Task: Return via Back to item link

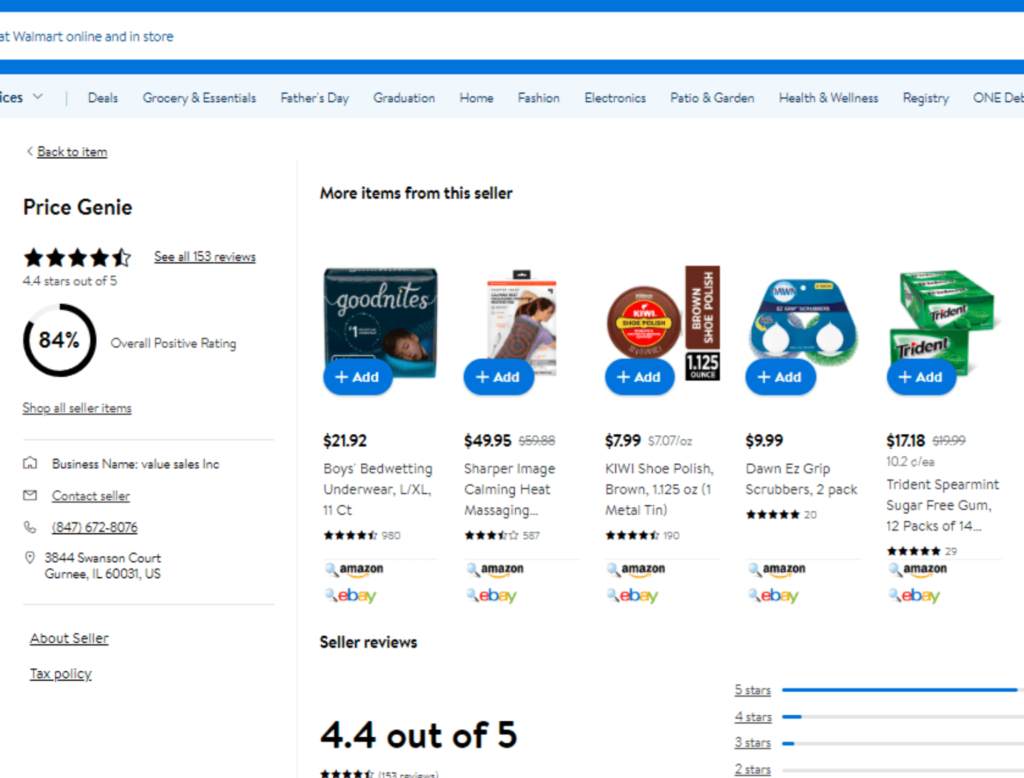Action: (x=72, y=152)
